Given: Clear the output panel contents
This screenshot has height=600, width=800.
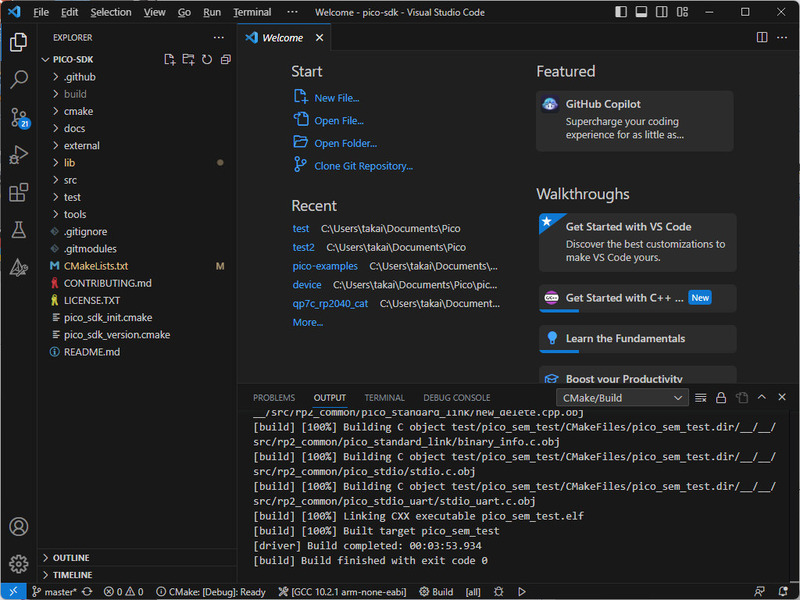Looking at the screenshot, I should [x=701, y=398].
